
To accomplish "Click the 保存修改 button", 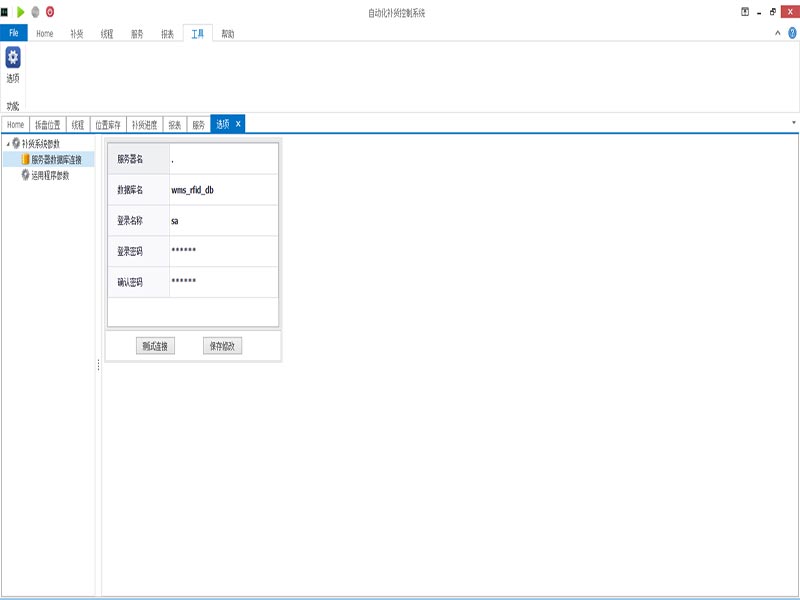I will coord(222,346).
